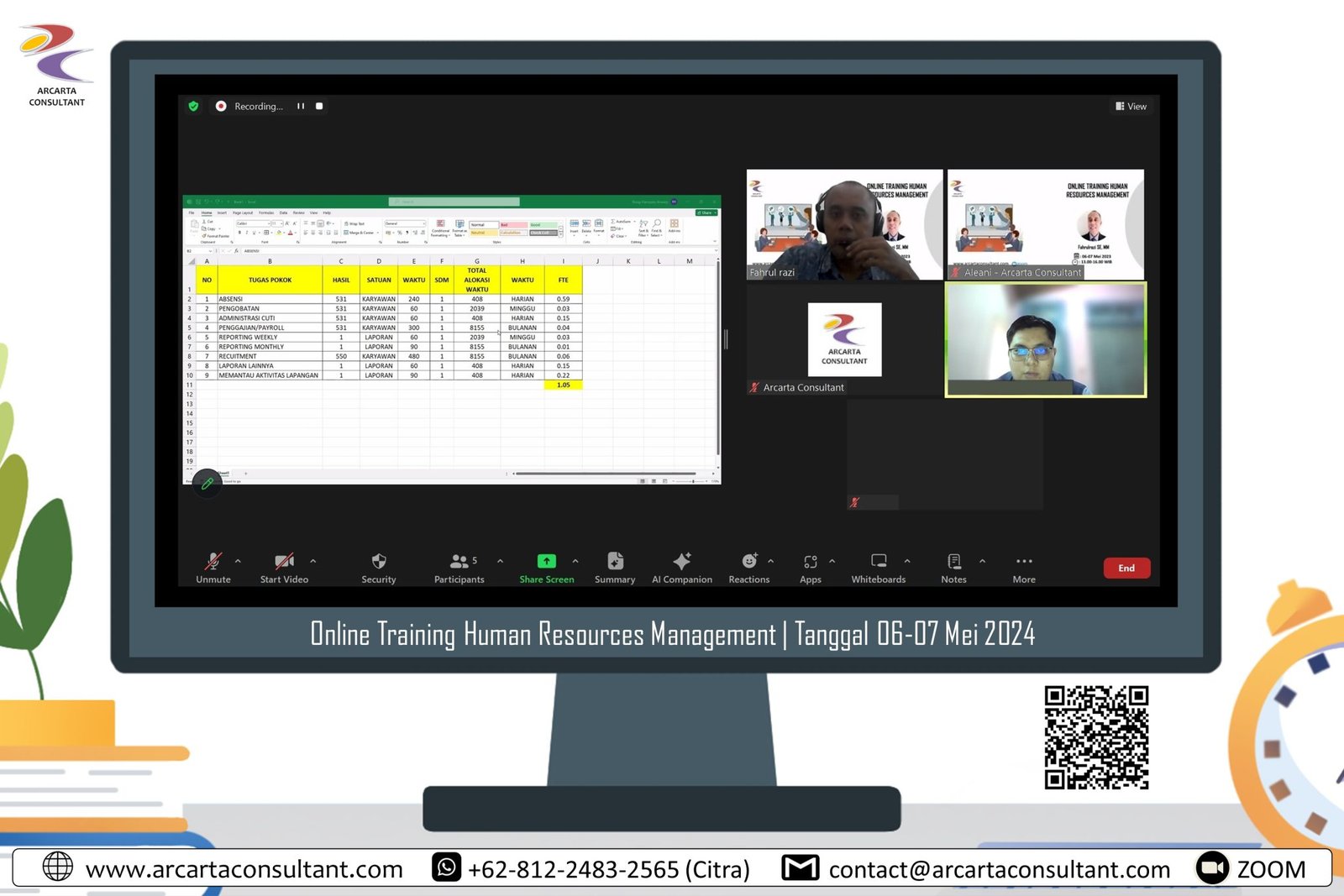Open the Excel File tab
The image size is (1344, 896).
point(192,212)
